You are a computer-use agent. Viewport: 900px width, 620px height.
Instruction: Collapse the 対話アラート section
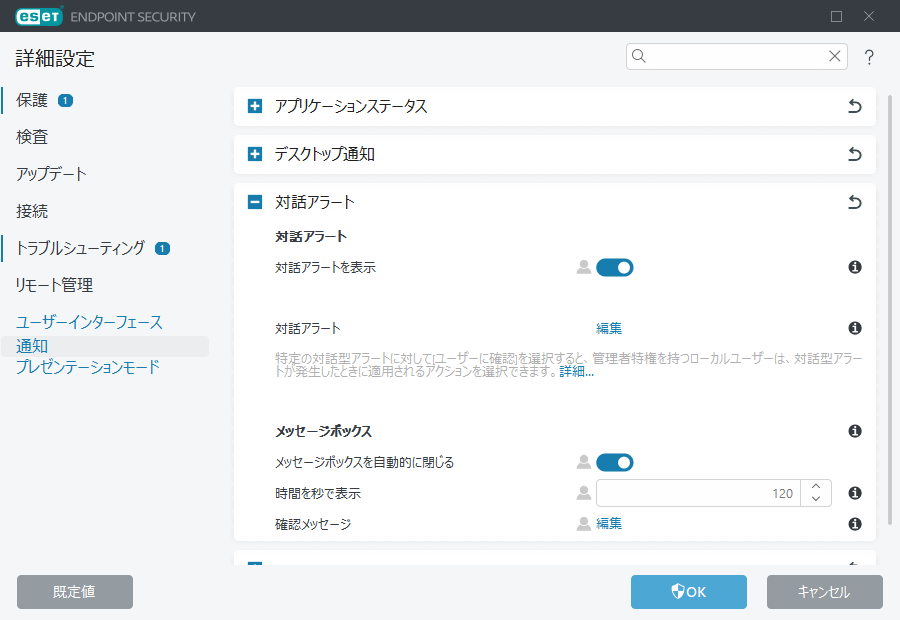tap(255, 203)
